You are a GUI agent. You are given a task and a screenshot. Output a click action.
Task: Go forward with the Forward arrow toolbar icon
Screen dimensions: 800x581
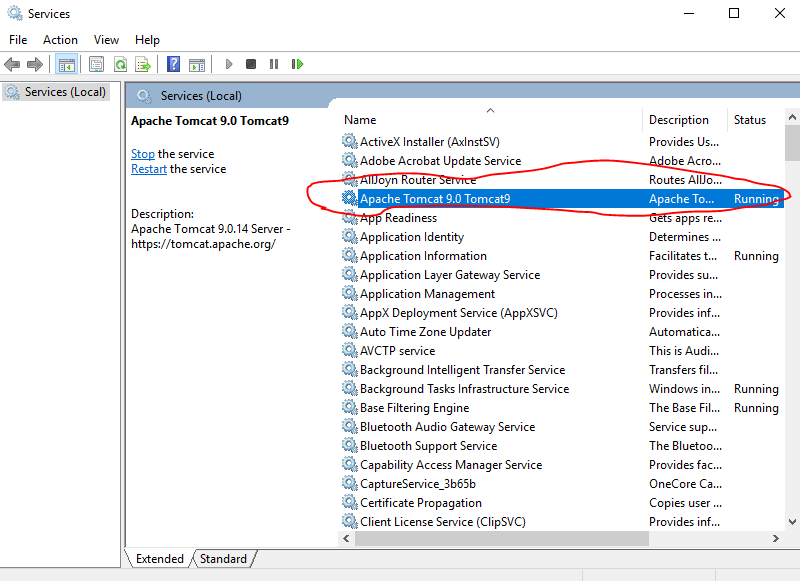pyautogui.click(x=35, y=64)
